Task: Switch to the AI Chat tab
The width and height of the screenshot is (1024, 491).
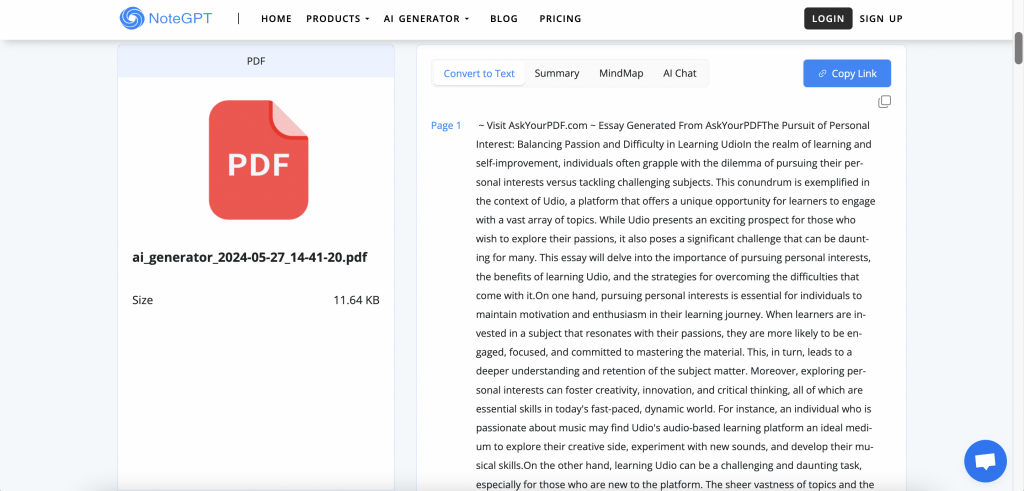Action: point(680,73)
